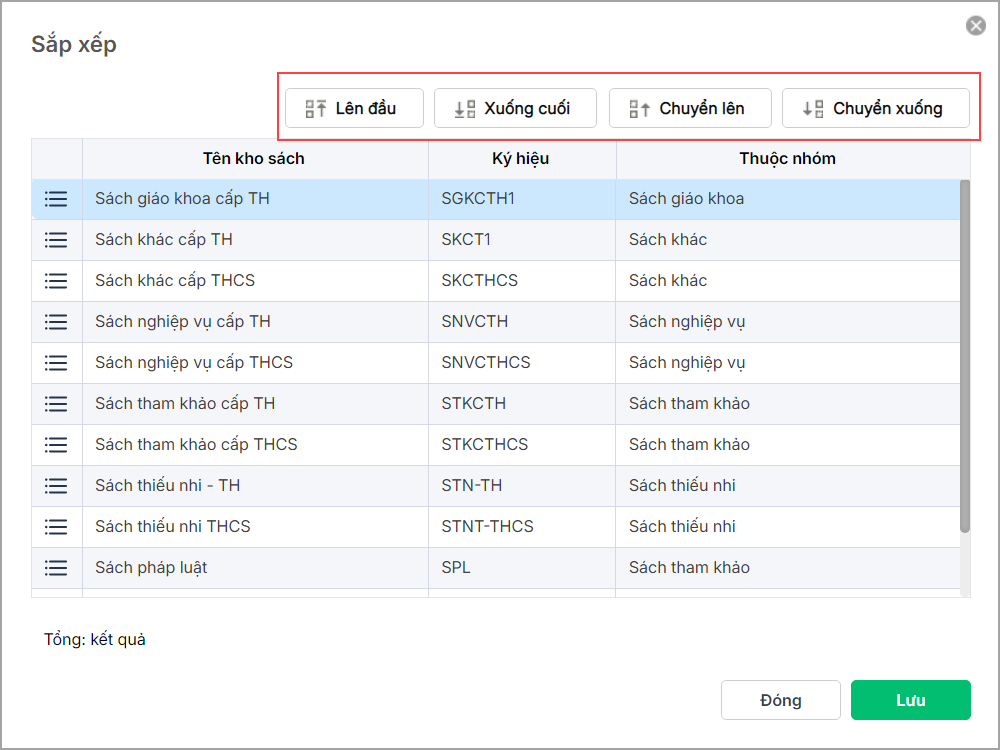Click the Ký hiệu column header
This screenshot has width=1000, height=750.
(521, 159)
